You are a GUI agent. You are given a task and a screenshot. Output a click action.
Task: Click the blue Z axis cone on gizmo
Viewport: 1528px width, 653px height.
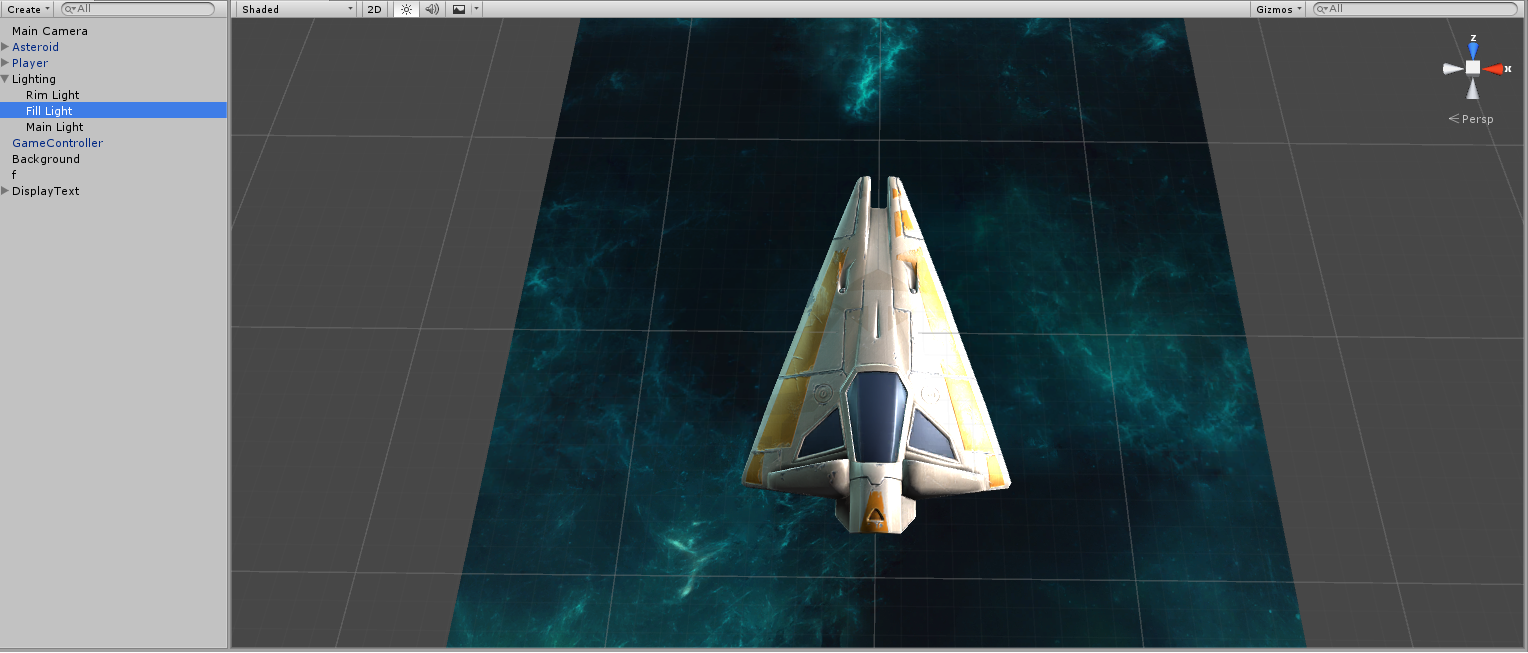click(x=1473, y=49)
